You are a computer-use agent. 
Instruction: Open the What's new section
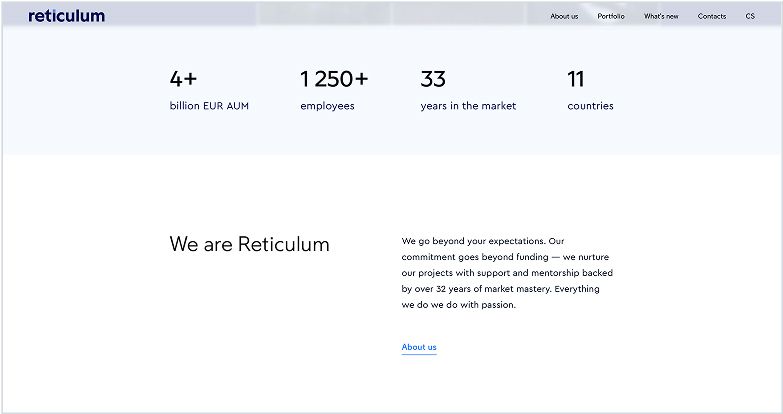pos(661,17)
